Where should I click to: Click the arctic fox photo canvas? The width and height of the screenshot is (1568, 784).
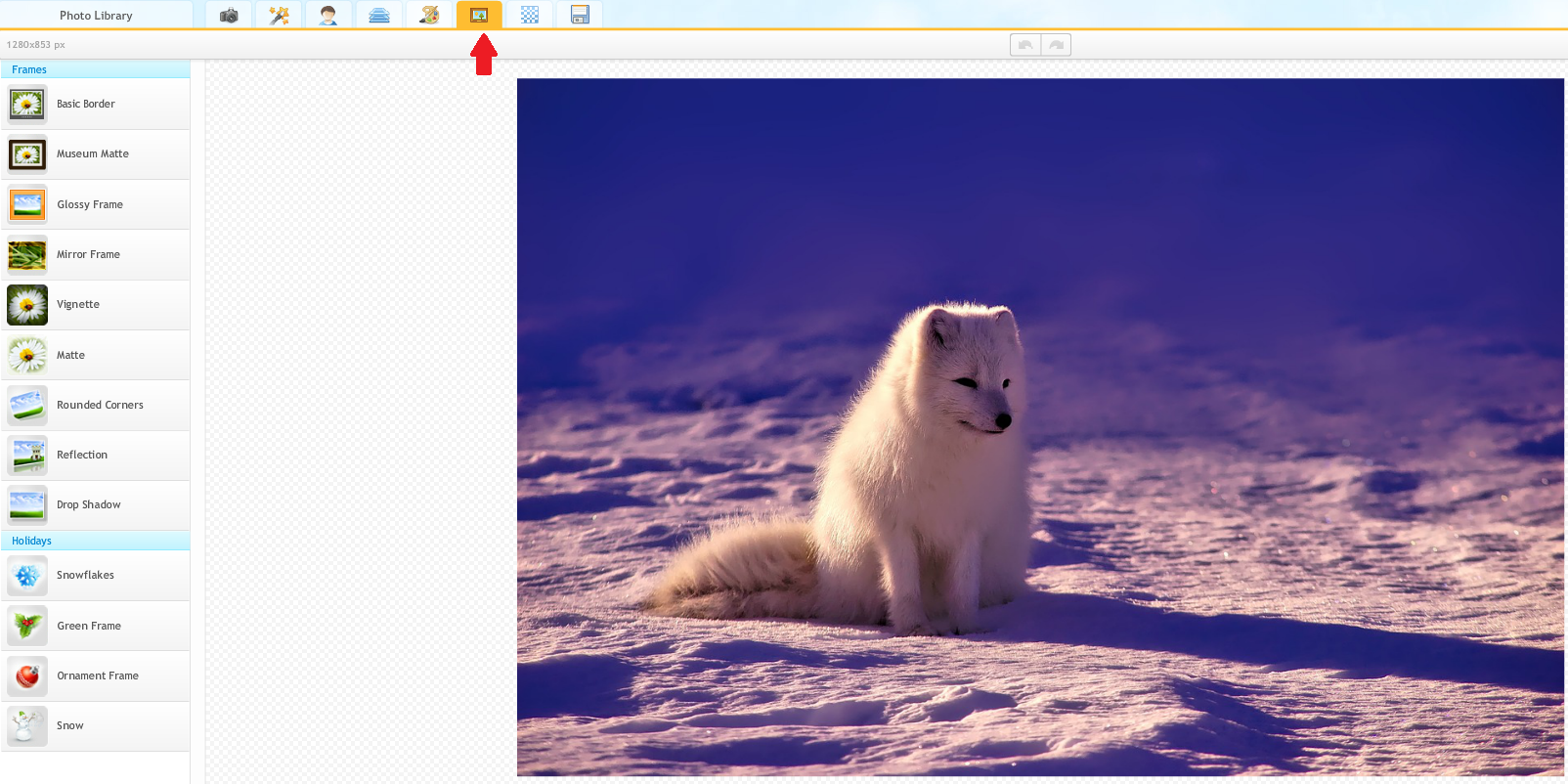pyautogui.click(x=1039, y=427)
